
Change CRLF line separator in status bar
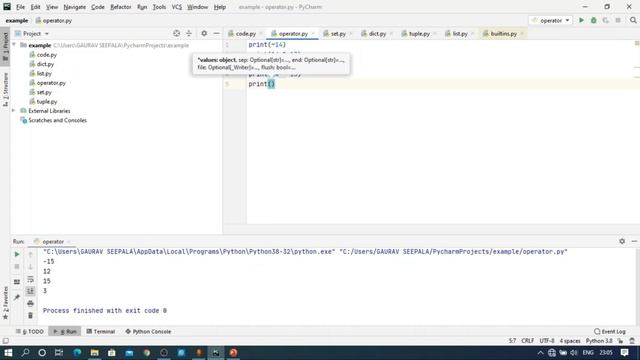pyautogui.click(x=527, y=341)
